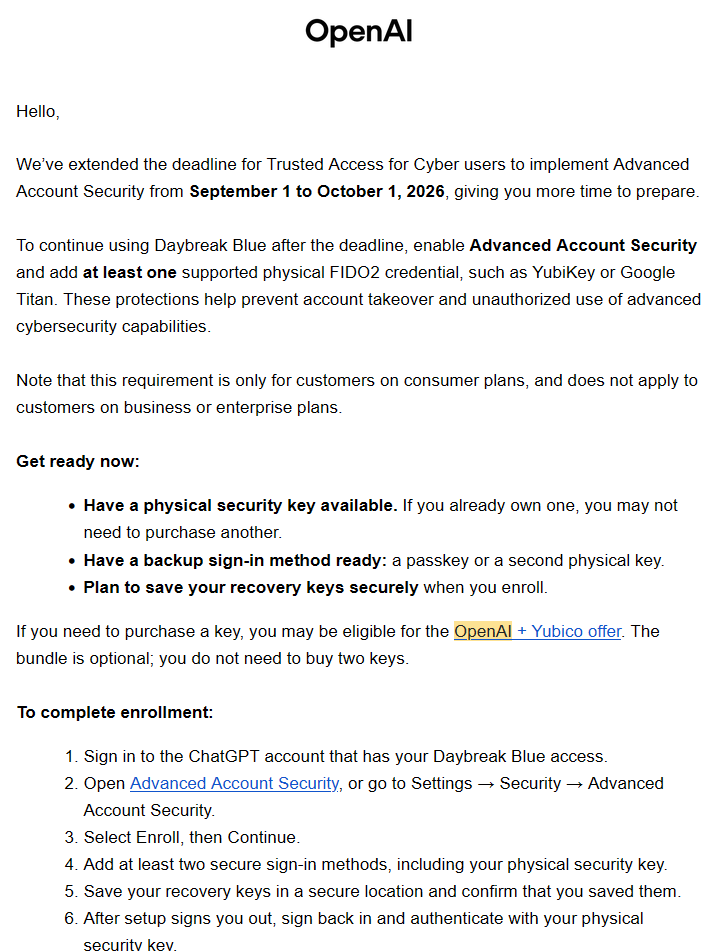Click the bold "September 1 to October 1, 2026" text
Viewport: 702px width, 951px height.
click(317, 192)
